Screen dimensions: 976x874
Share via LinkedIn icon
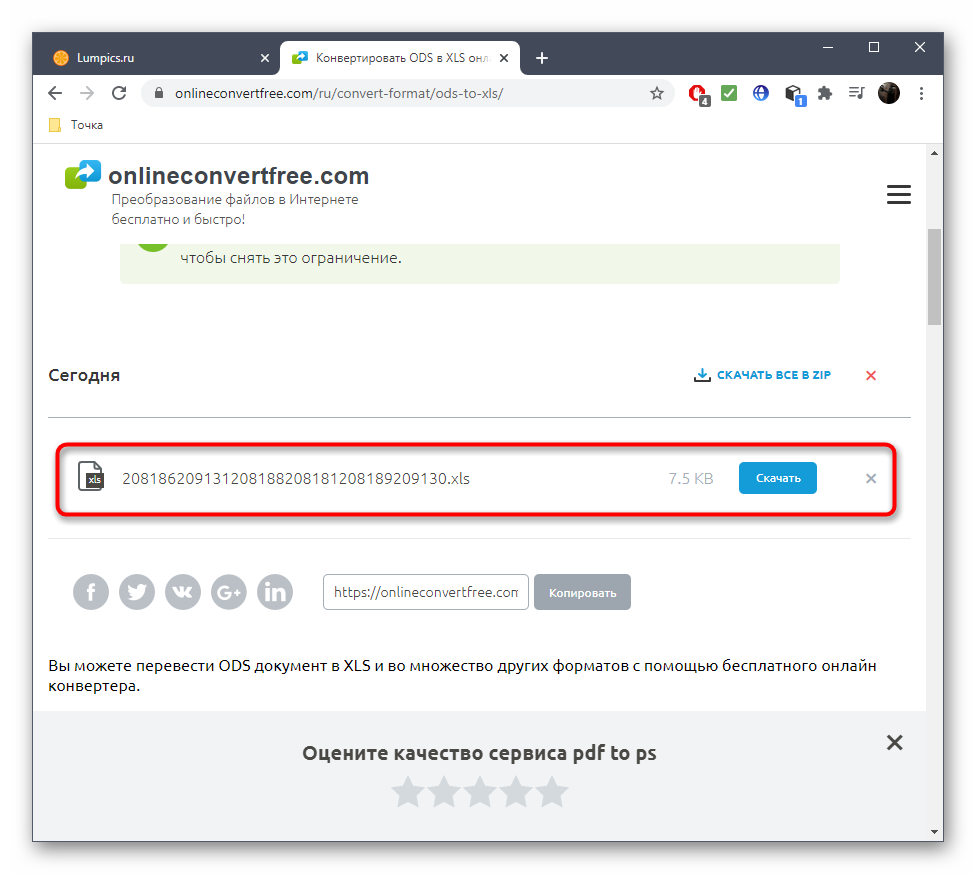275,591
